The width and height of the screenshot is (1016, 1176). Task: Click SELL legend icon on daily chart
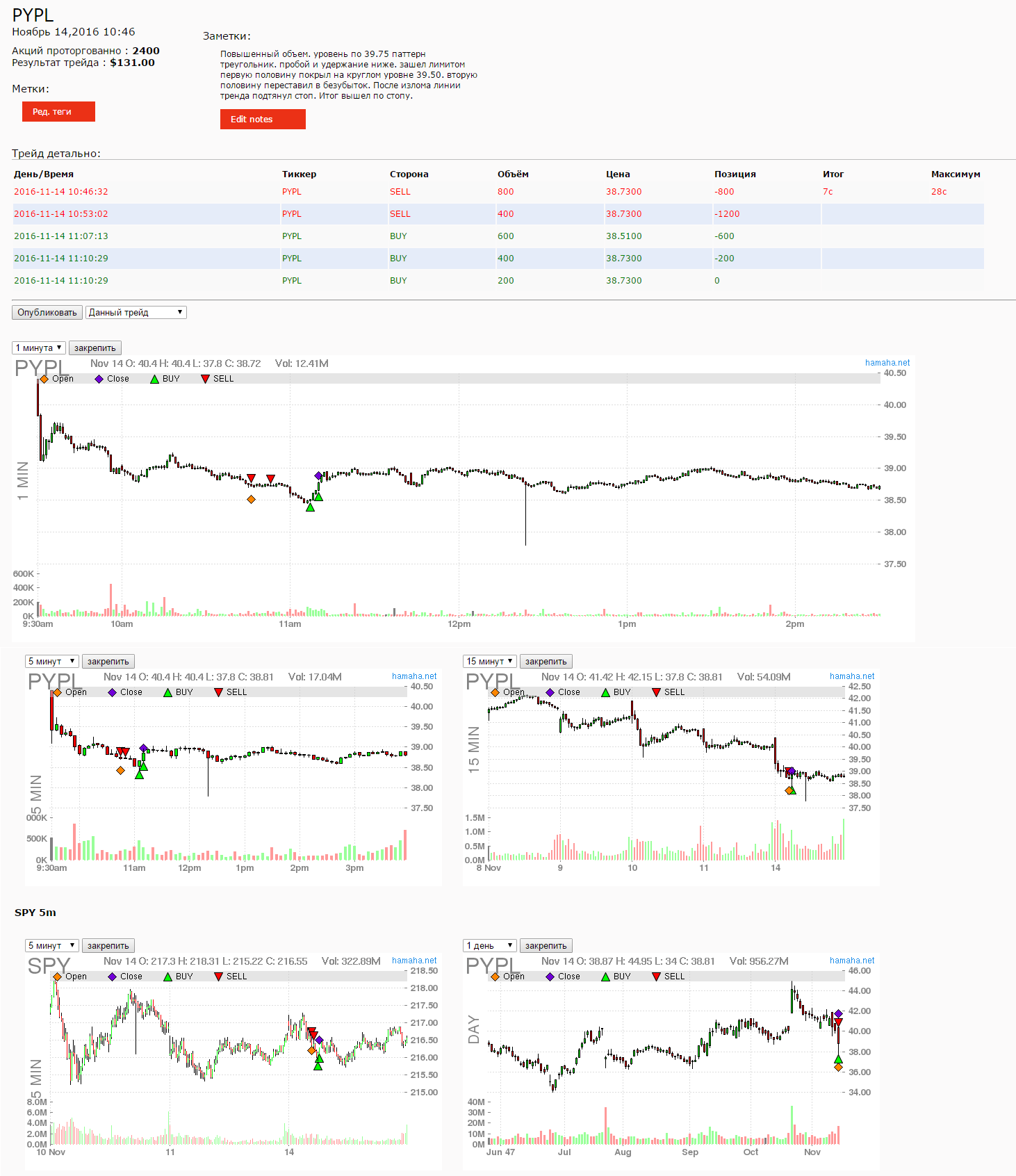point(656,977)
